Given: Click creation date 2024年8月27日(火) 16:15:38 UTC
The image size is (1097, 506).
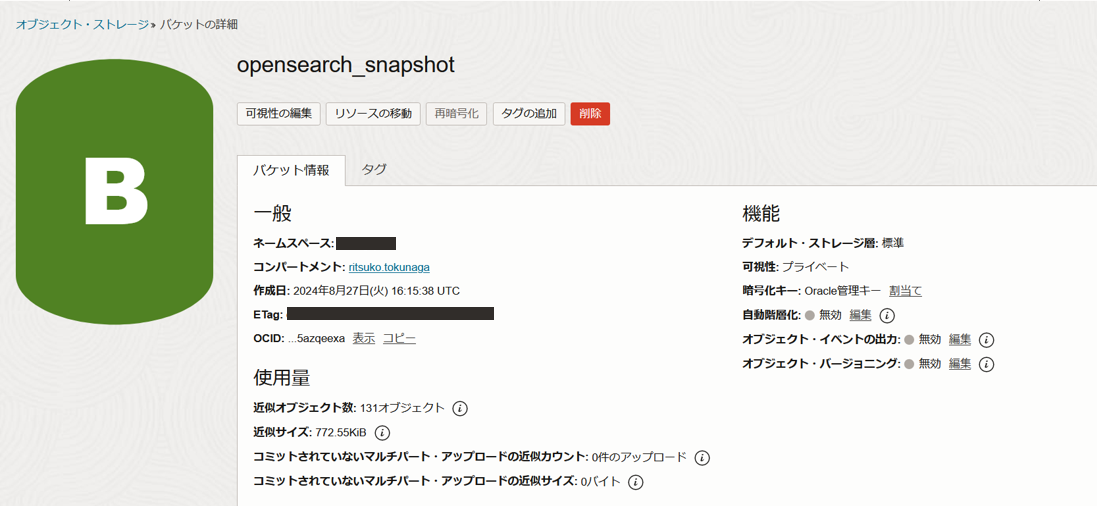Looking at the screenshot, I should point(376,290).
